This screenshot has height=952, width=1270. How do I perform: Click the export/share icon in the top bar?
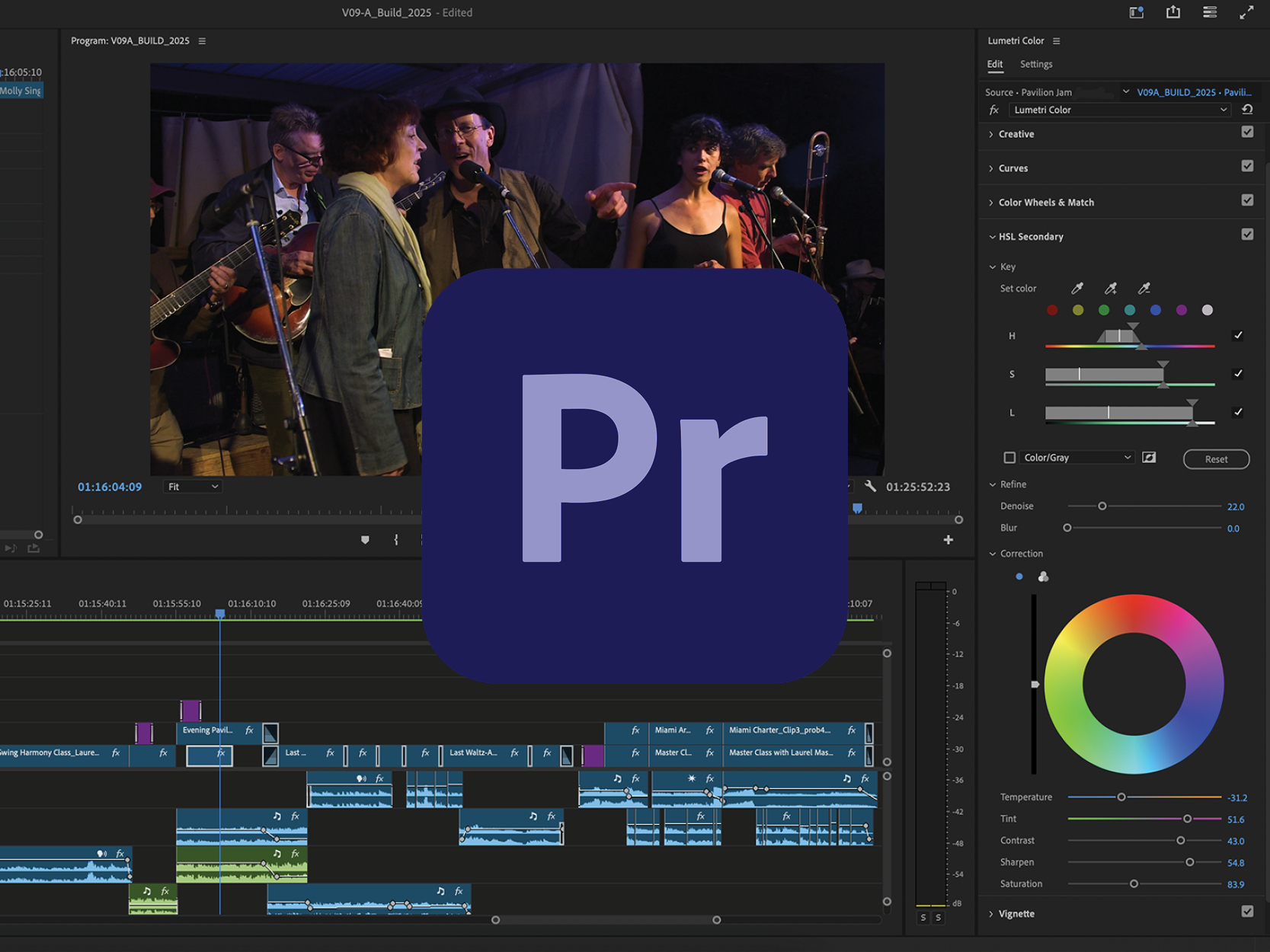(1173, 12)
